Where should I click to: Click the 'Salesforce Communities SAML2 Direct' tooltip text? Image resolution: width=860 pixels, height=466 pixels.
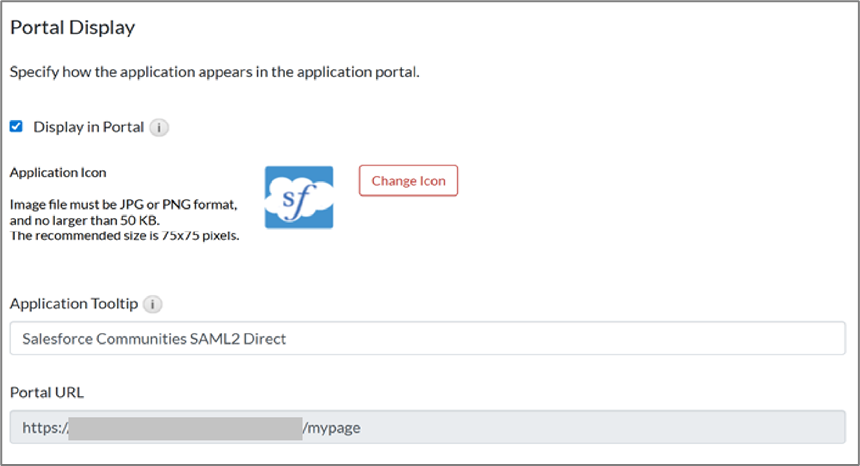point(154,339)
